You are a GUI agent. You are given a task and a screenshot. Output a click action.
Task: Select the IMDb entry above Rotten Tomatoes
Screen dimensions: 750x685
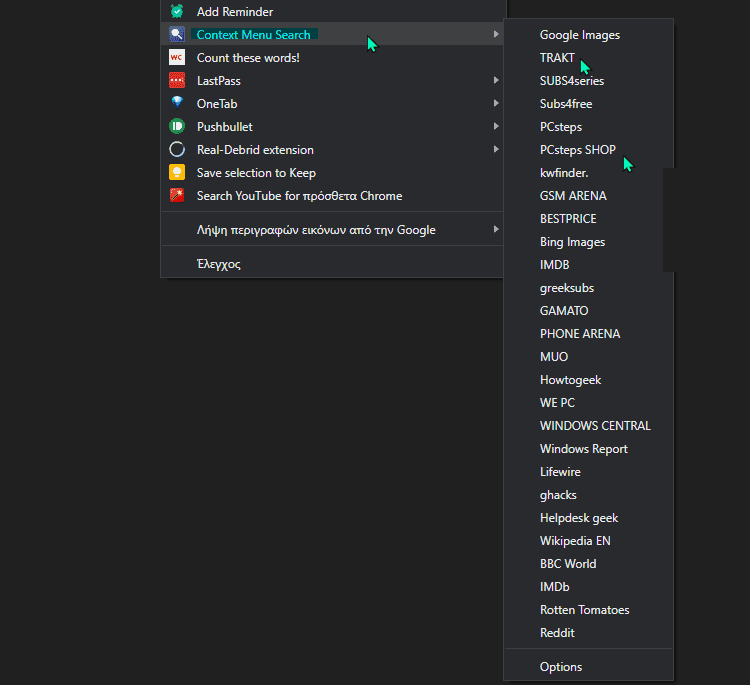589,586
